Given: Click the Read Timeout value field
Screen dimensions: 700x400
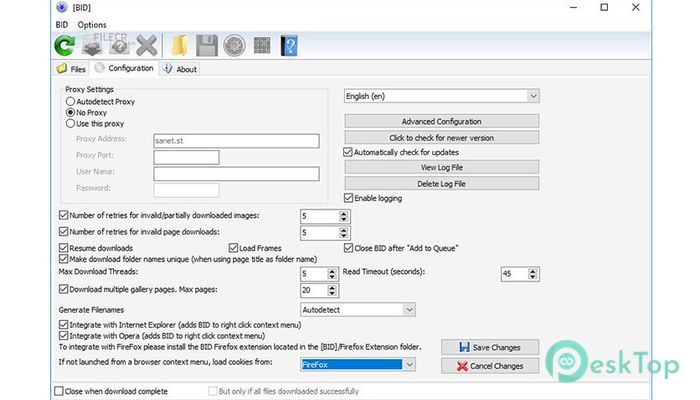Looking at the screenshot, I should click(514, 274).
